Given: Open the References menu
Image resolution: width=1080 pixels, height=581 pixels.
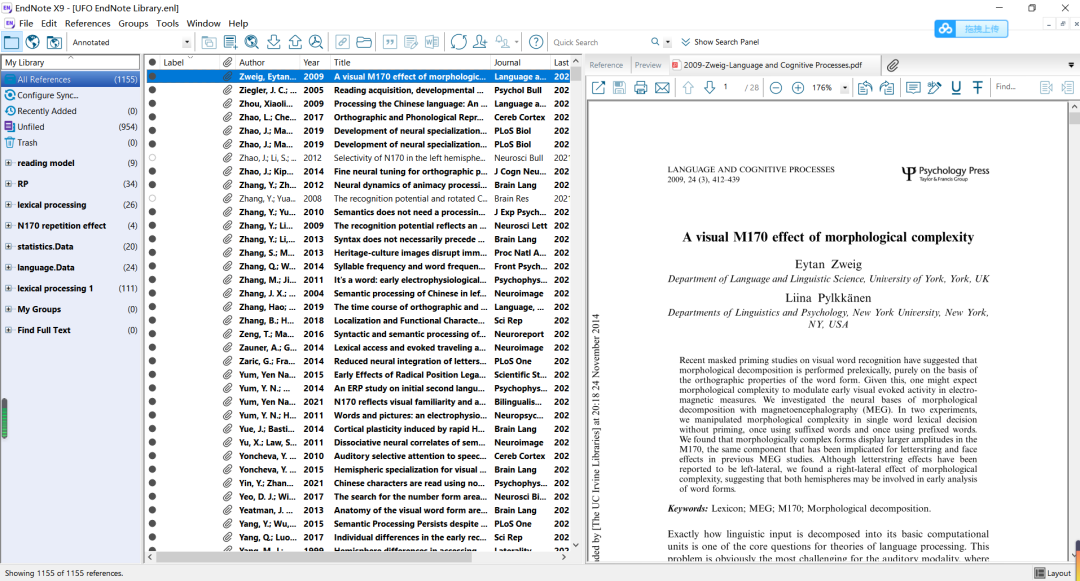Looking at the screenshot, I should pyautogui.click(x=88, y=23).
